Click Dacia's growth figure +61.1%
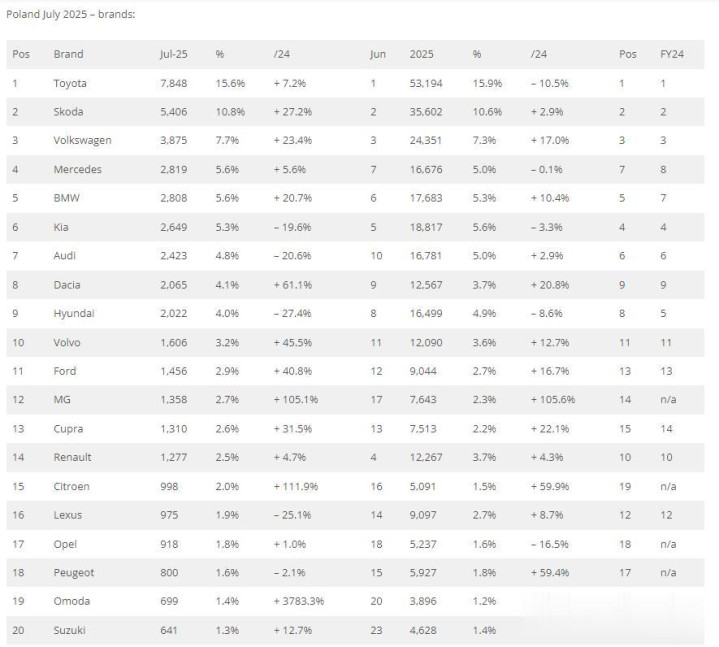Image resolution: width=719 pixels, height=647 pixels. click(x=293, y=285)
